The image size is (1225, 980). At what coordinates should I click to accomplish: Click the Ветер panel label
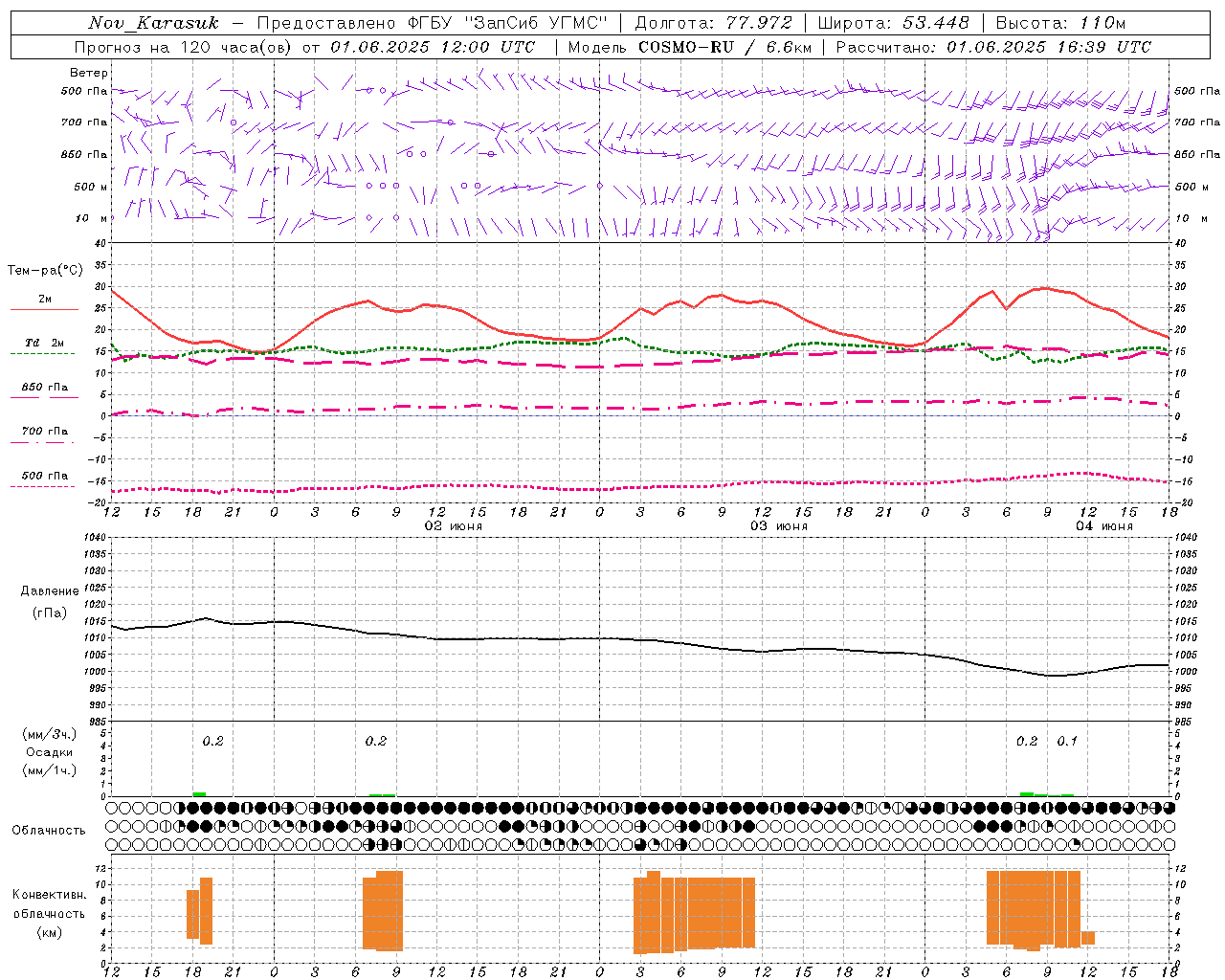(x=89, y=73)
